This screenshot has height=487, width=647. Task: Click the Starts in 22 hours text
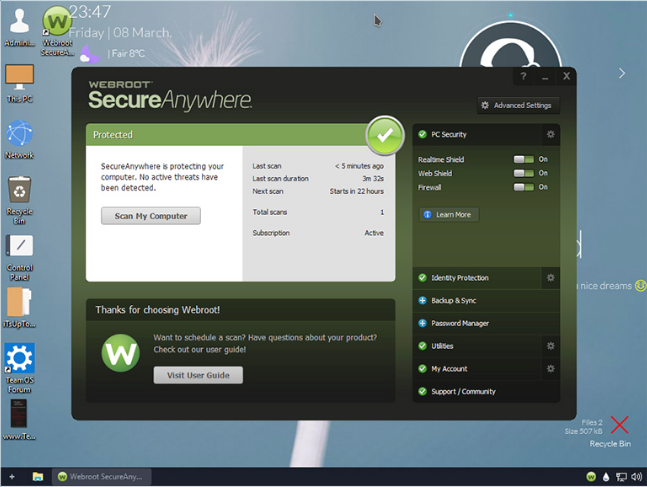pos(357,191)
